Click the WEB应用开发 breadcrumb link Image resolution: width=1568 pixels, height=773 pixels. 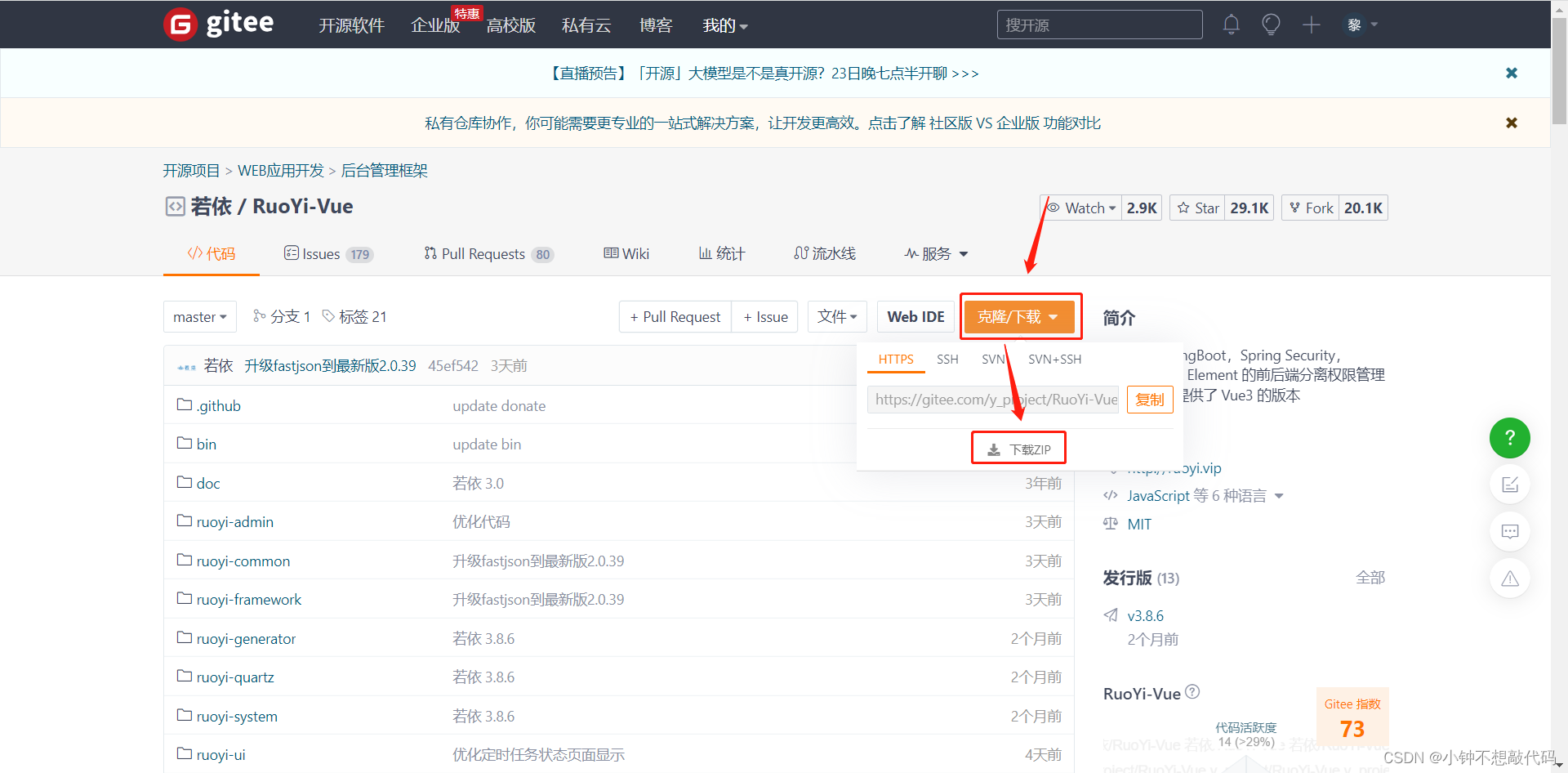point(281,170)
